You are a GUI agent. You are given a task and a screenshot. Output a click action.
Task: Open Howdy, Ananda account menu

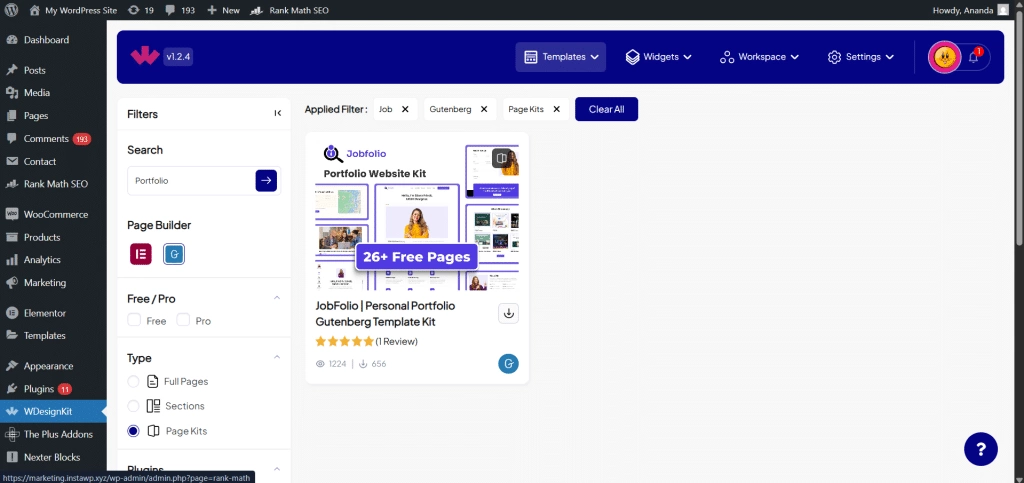pyautogui.click(x=972, y=10)
